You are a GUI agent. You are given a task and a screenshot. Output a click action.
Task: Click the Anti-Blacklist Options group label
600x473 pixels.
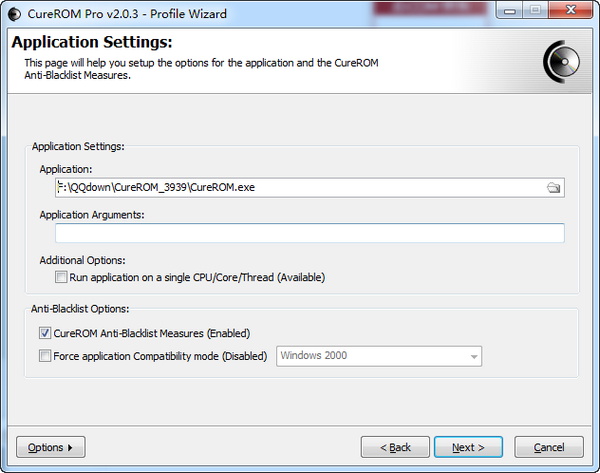[80, 309]
